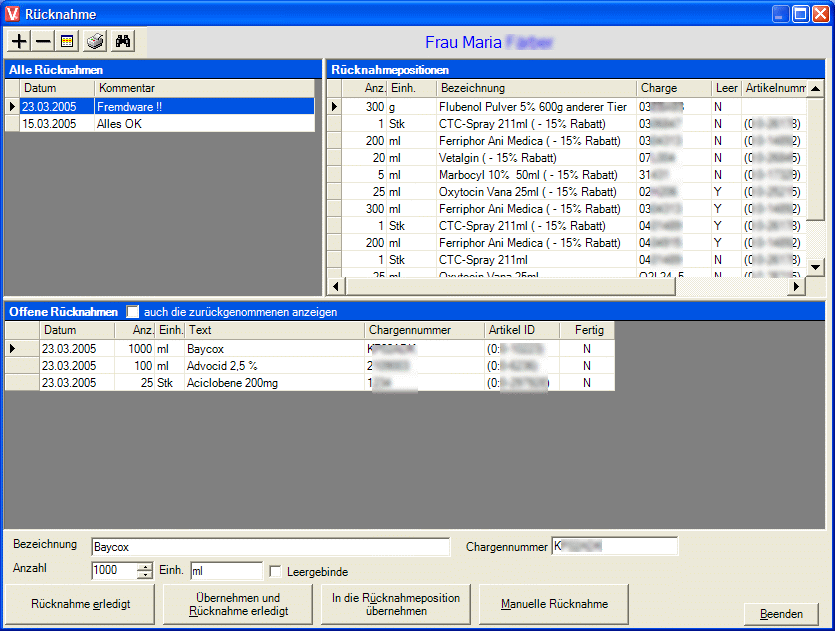Click the Einh. input field
This screenshot has width=835, height=631.
(x=226, y=571)
